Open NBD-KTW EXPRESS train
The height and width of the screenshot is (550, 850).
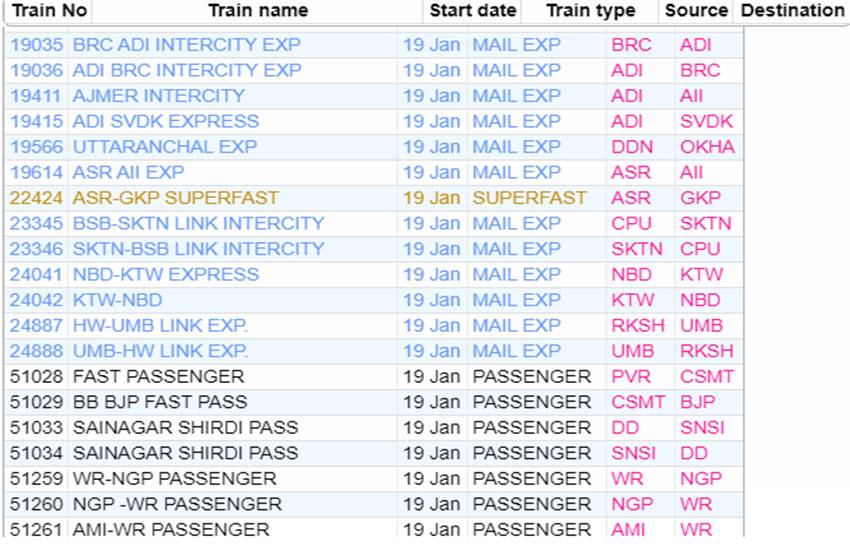point(166,274)
